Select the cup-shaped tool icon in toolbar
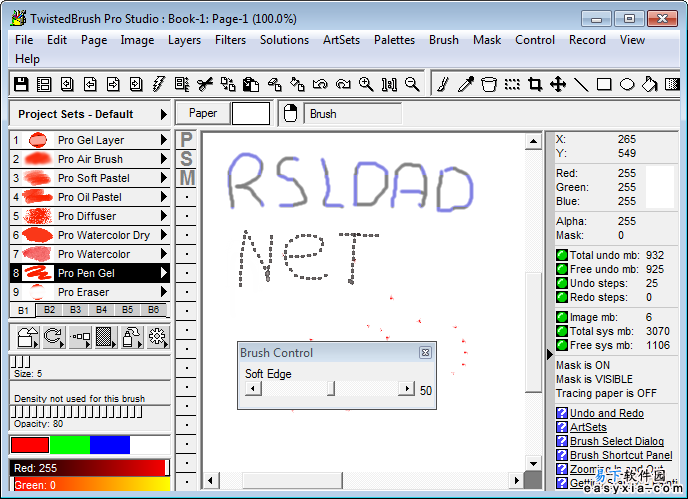 pyautogui.click(x=489, y=84)
